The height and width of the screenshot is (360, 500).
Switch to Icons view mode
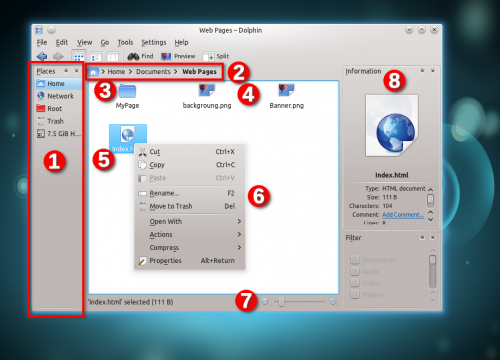point(79,57)
